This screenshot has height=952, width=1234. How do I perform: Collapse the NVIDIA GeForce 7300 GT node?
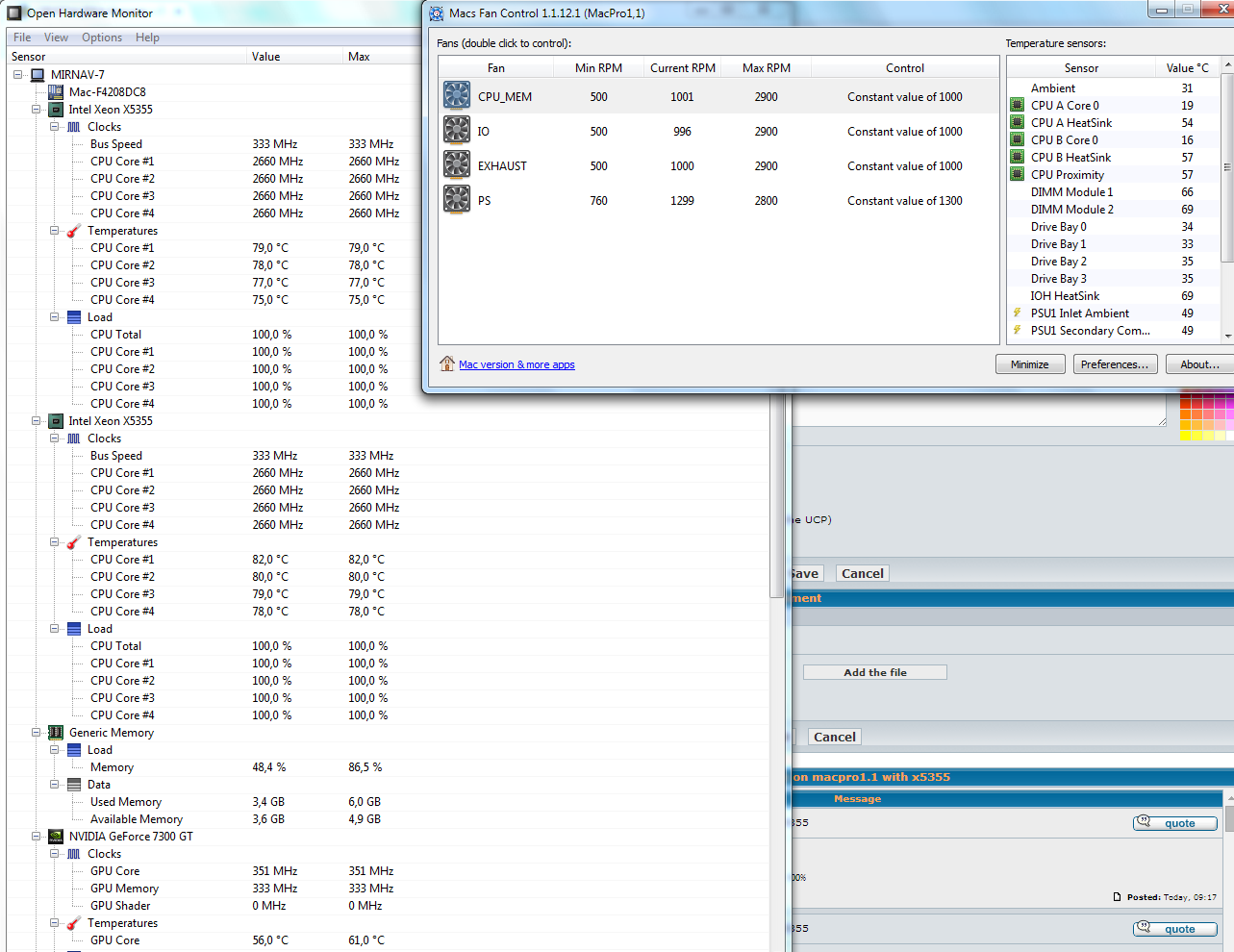click(37, 837)
